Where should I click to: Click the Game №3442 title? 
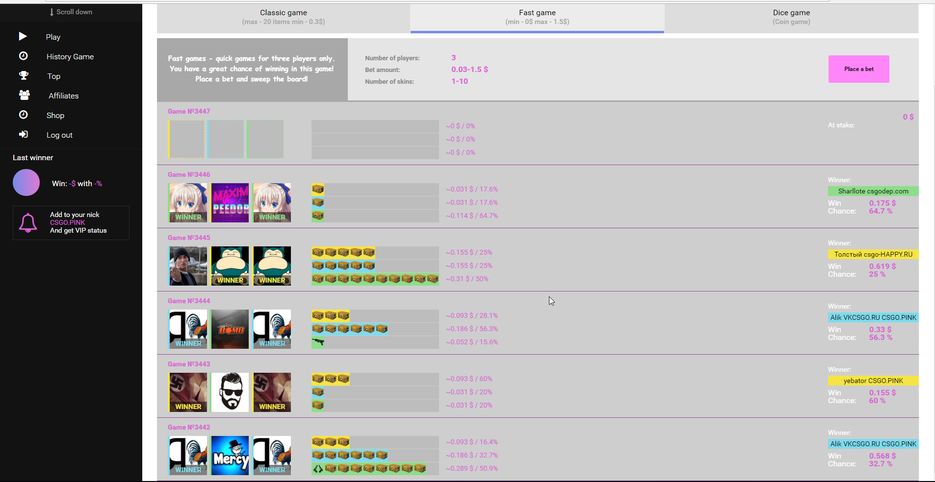[x=188, y=428]
